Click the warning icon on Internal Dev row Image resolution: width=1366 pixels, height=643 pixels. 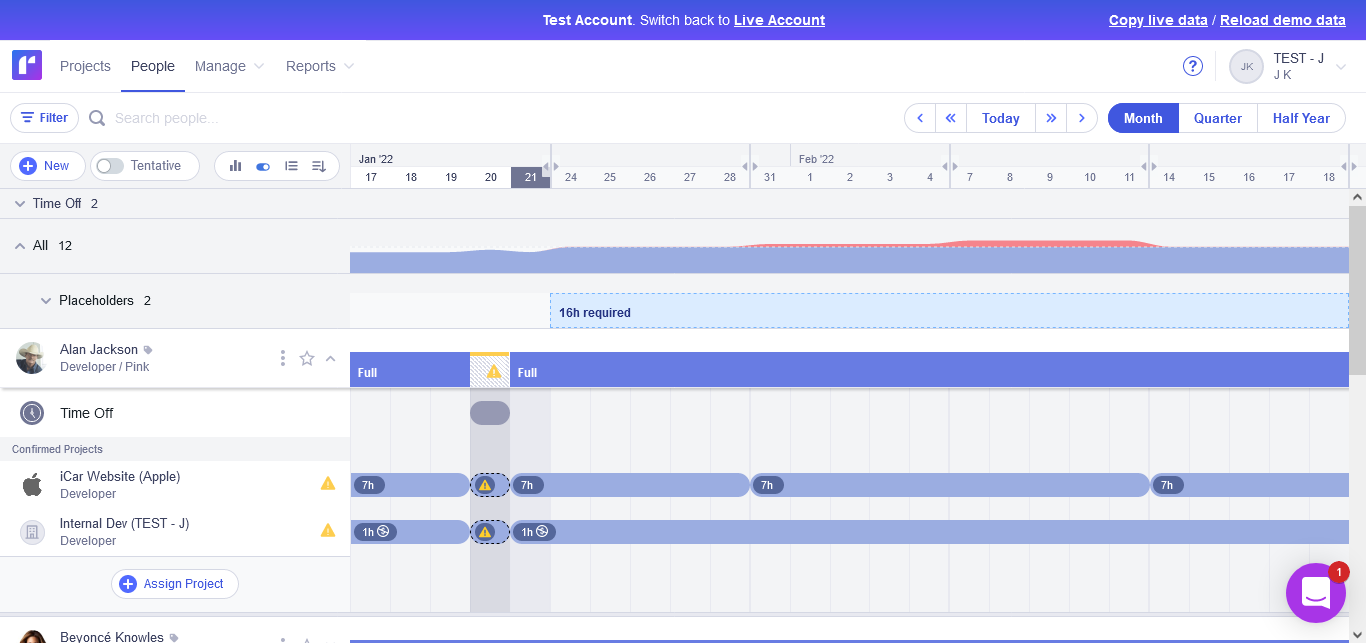pyautogui.click(x=328, y=530)
